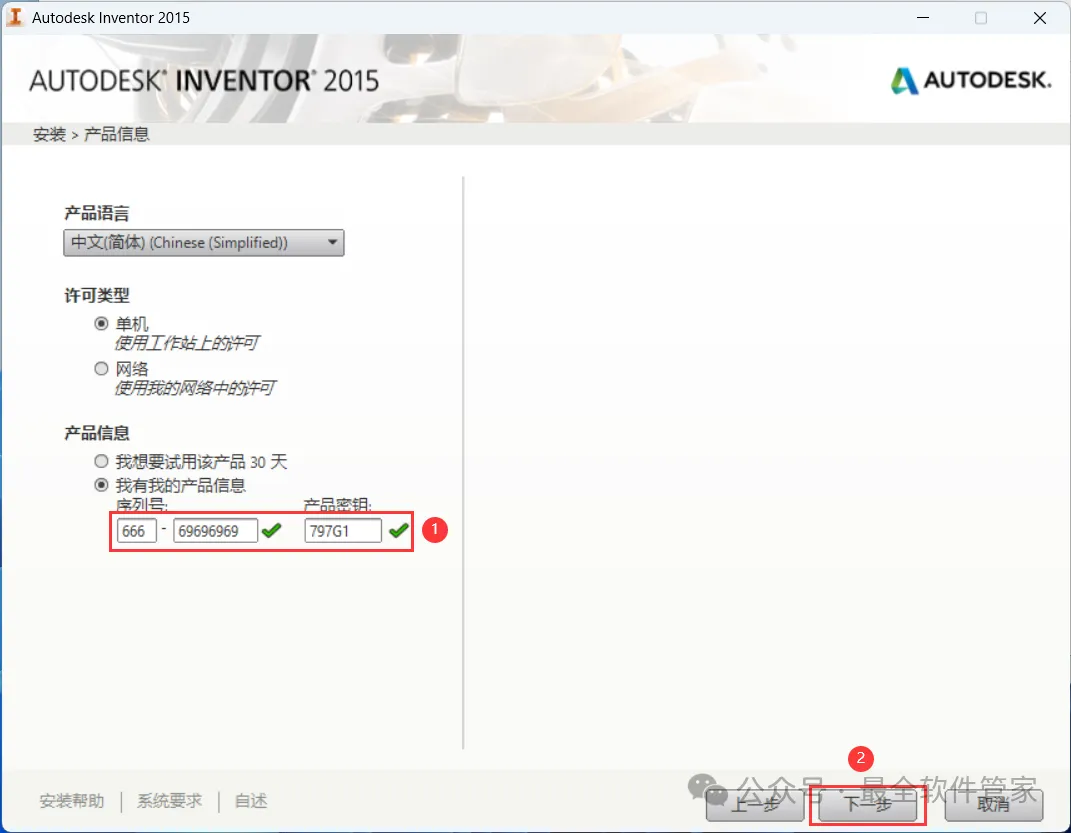Click the 许可类型 section heading

point(96,296)
